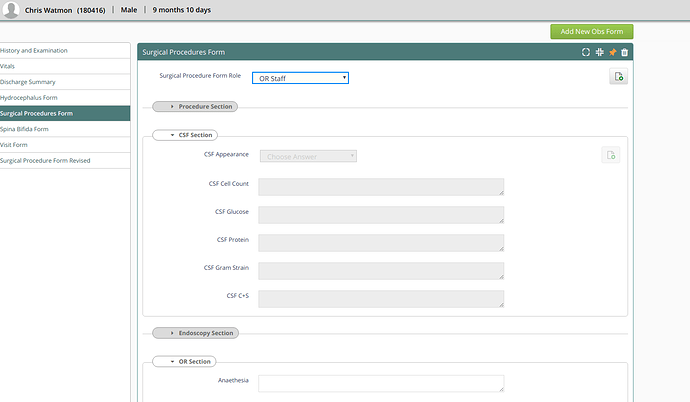The width and height of the screenshot is (690, 402).
Task: Expand the Endoscopy Section
Action: click(x=195, y=333)
